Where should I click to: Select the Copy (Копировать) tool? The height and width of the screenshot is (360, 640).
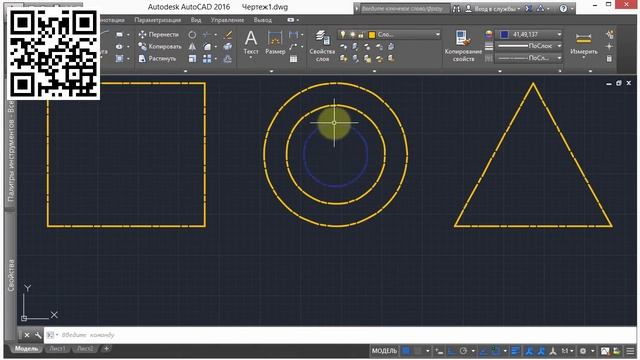[160, 47]
